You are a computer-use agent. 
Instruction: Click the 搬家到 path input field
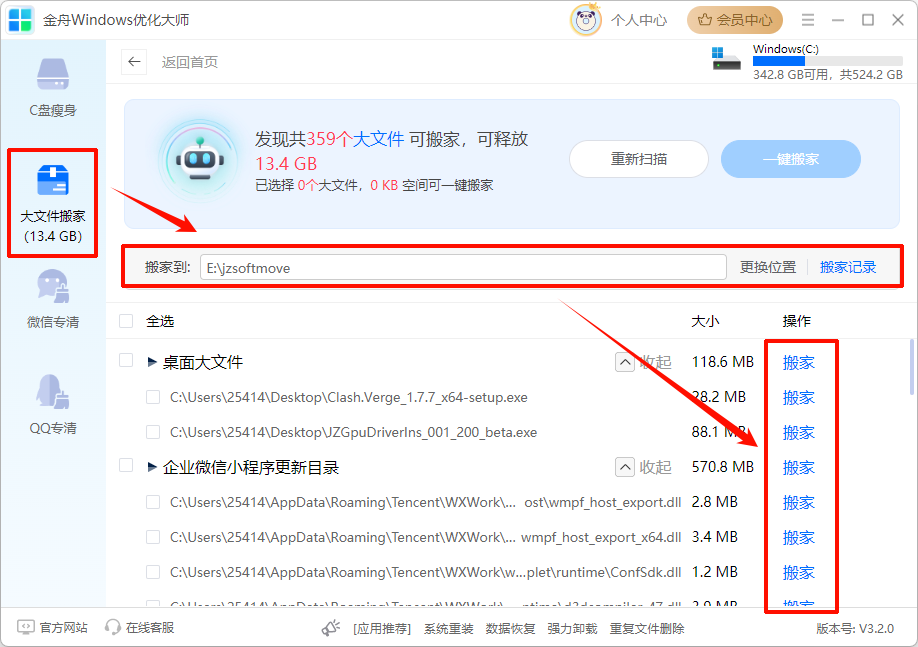point(463,268)
